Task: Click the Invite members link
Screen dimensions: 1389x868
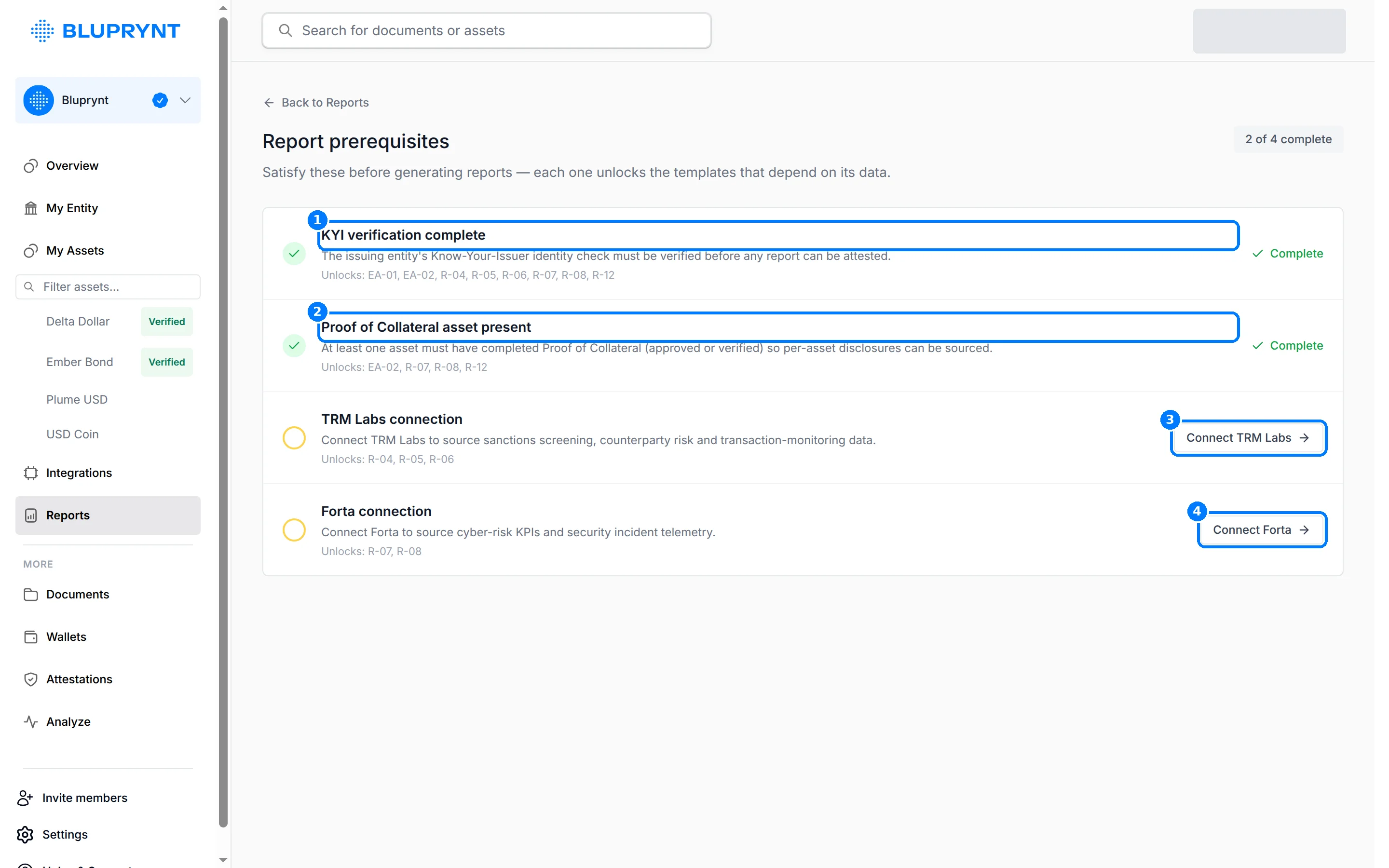Action: [72, 798]
